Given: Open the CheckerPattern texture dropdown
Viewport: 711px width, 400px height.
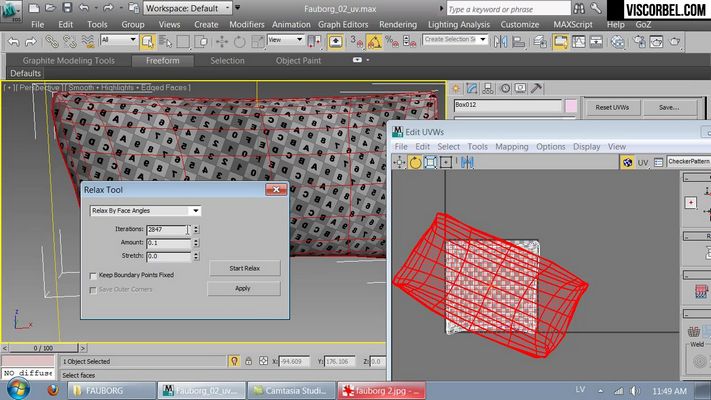Looking at the screenshot, I should click(x=688, y=161).
